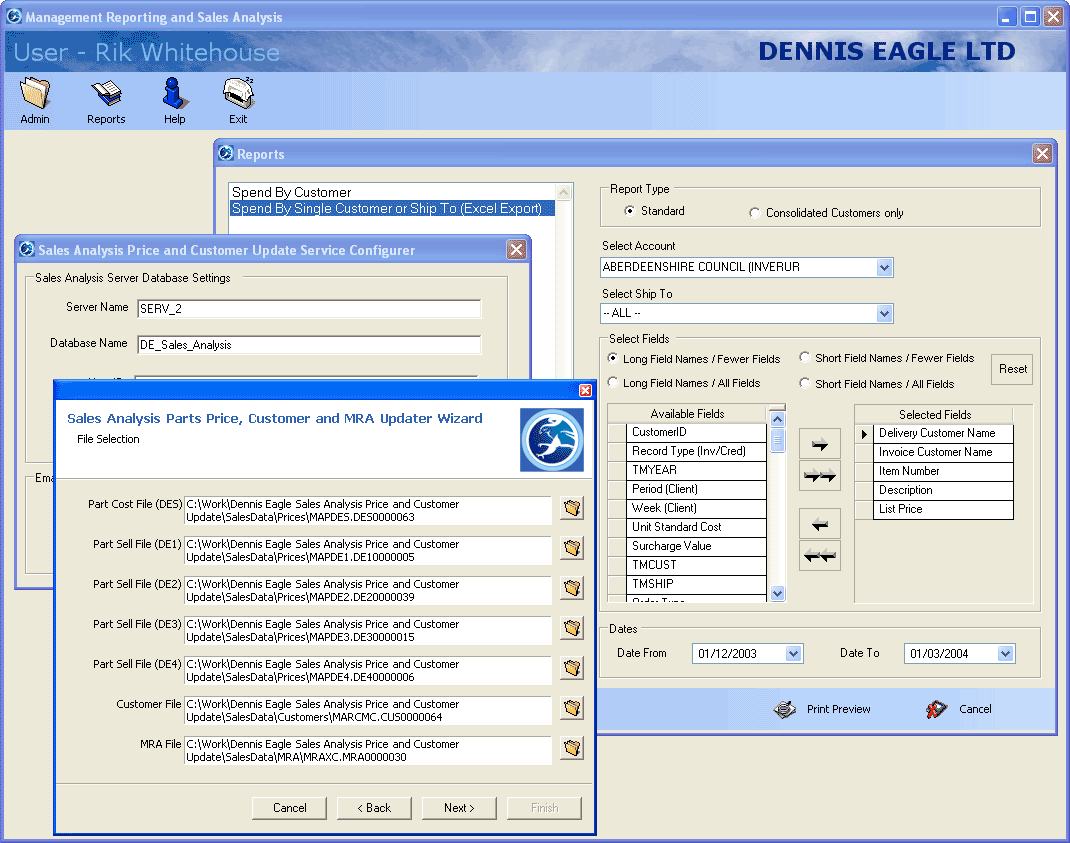Viewport: 1070px width, 843px height.
Task: Click the Print Preview printer icon
Action: [785, 709]
